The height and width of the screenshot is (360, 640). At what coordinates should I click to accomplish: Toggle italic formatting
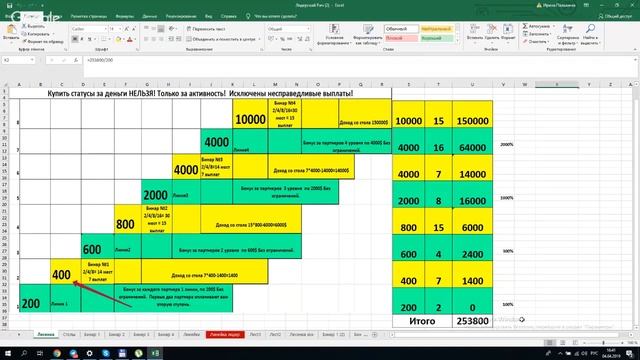tap(82, 39)
